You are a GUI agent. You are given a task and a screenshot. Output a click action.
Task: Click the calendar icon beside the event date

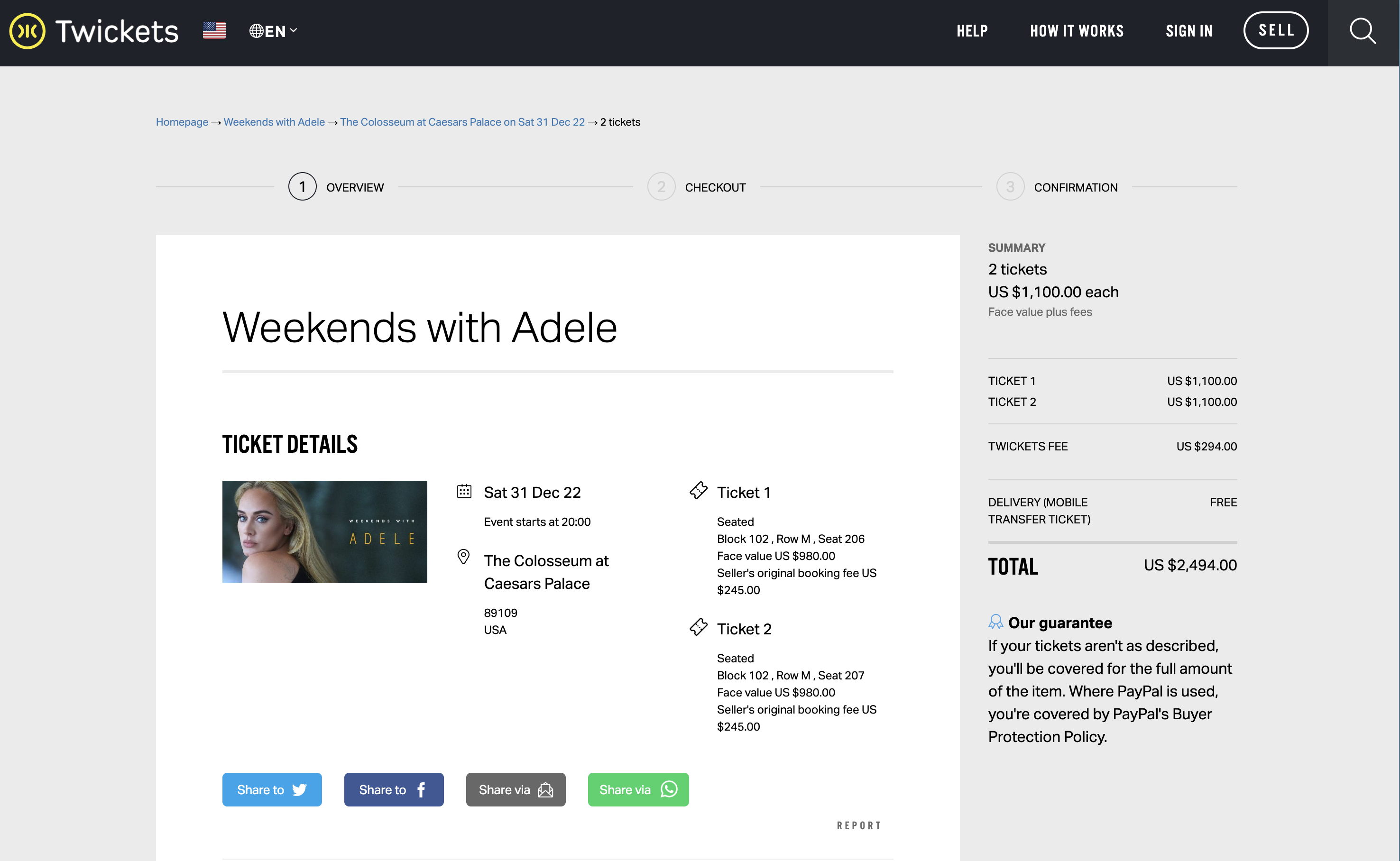point(464,491)
